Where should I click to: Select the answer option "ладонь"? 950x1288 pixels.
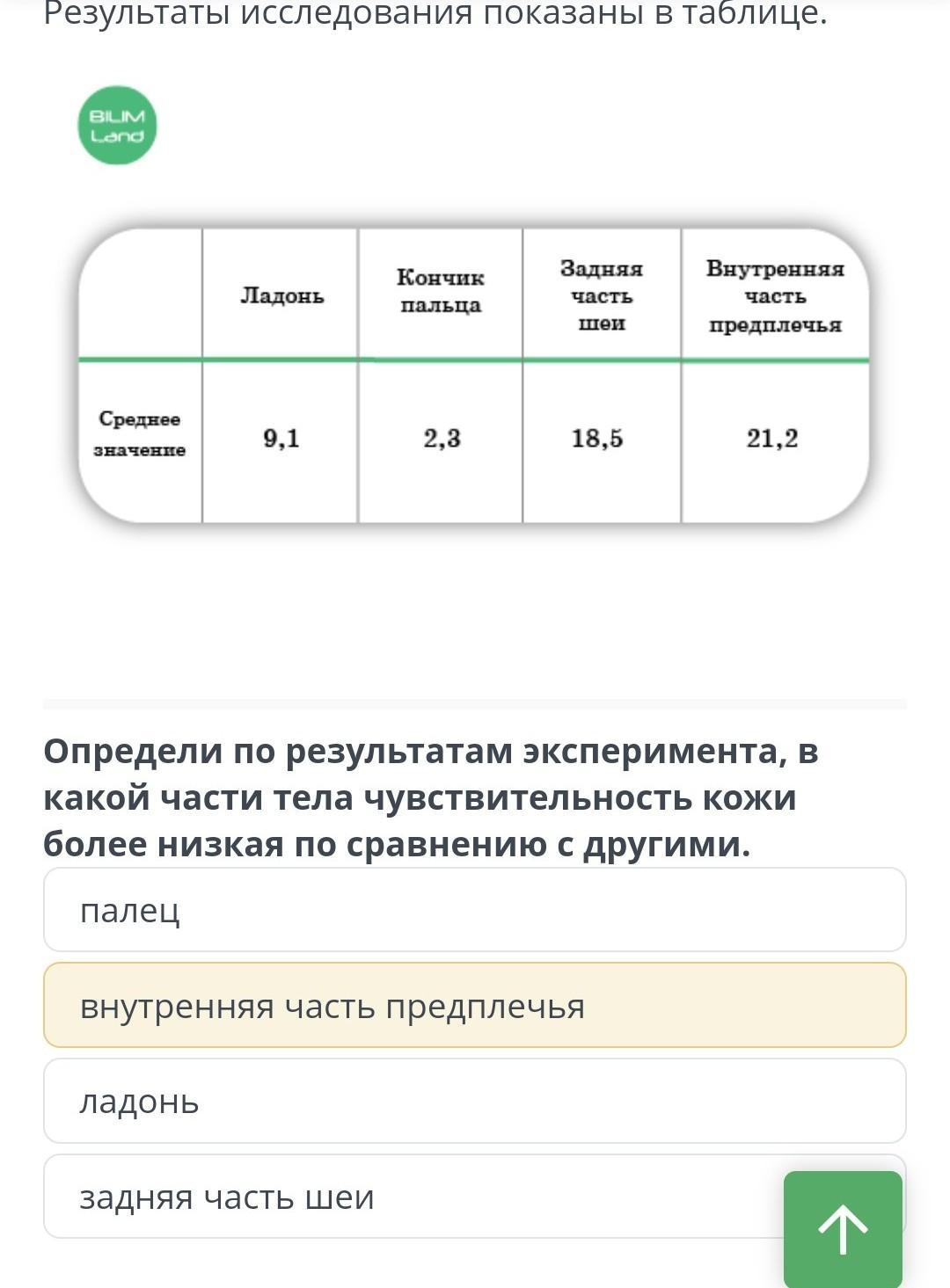475,1101
